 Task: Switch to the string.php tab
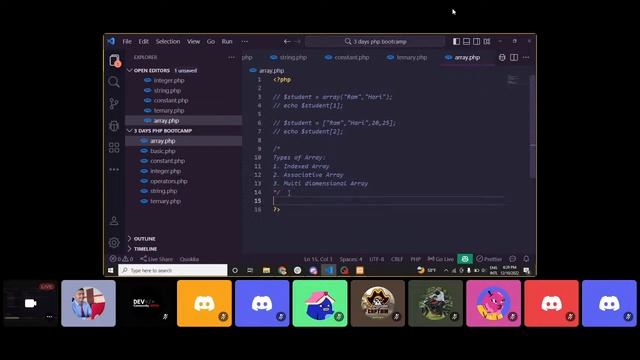click(x=289, y=58)
